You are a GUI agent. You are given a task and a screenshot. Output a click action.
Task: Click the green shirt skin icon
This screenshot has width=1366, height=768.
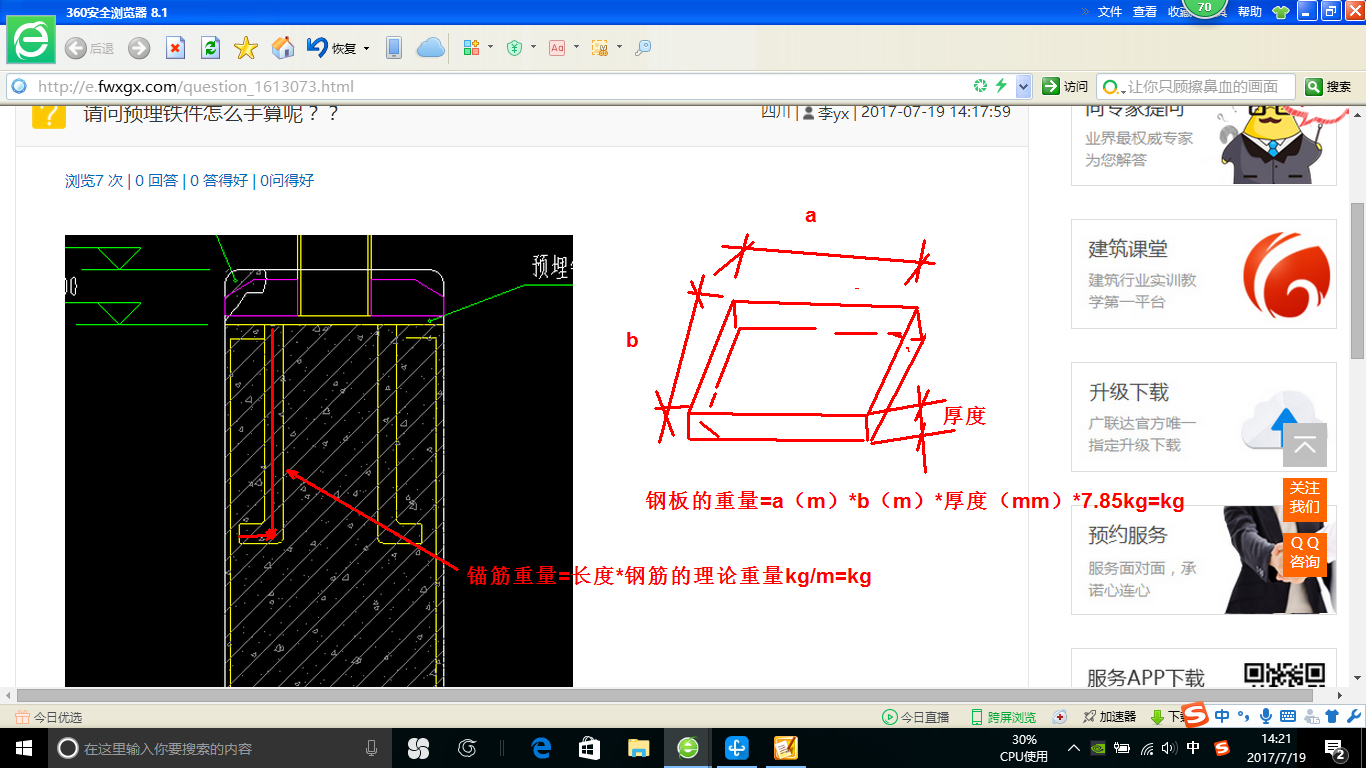pyautogui.click(x=1280, y=12)
